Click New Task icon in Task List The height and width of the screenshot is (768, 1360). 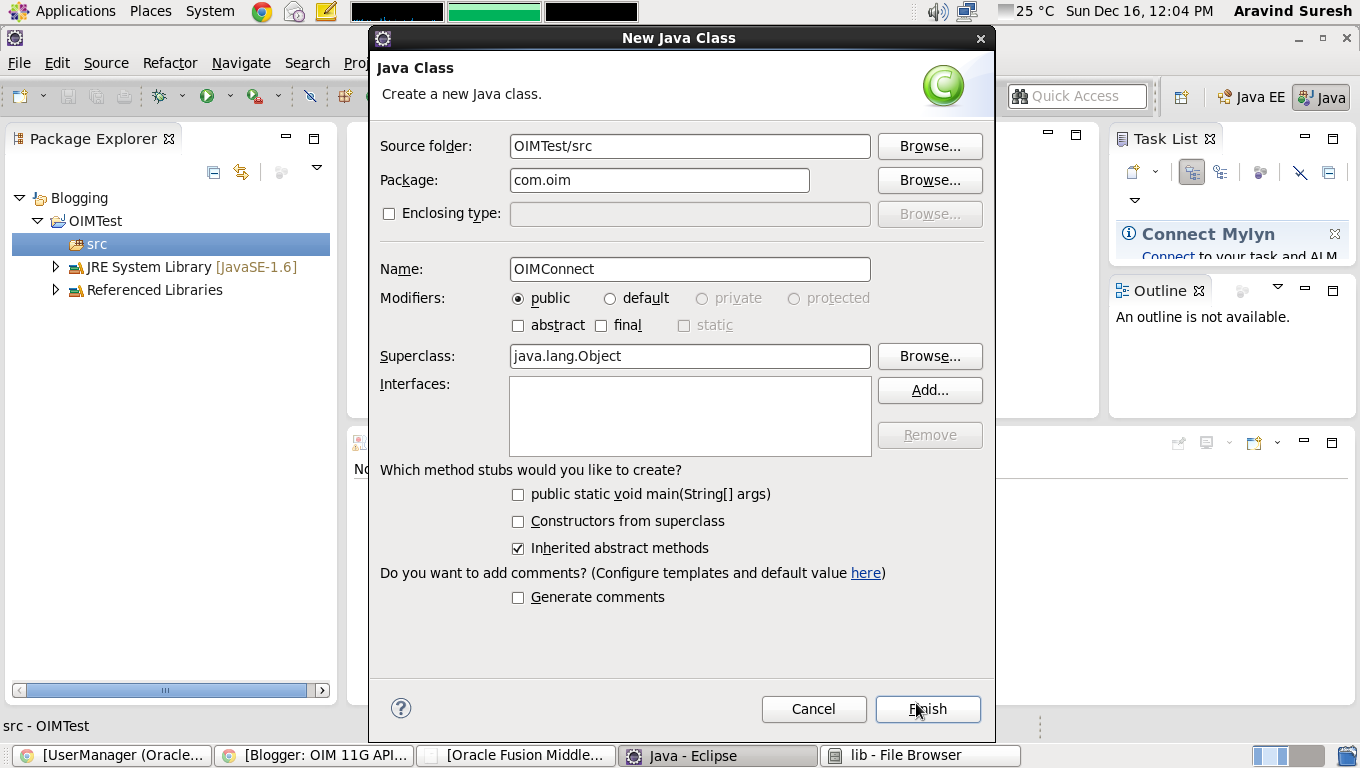(1133, 172)
